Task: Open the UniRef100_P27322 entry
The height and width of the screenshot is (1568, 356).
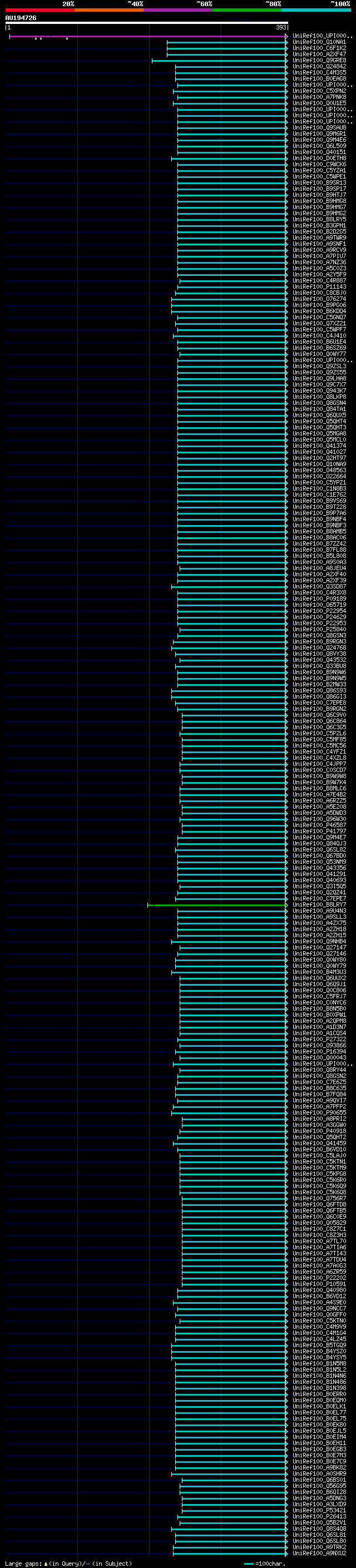Action: [x=319, y=1040]
